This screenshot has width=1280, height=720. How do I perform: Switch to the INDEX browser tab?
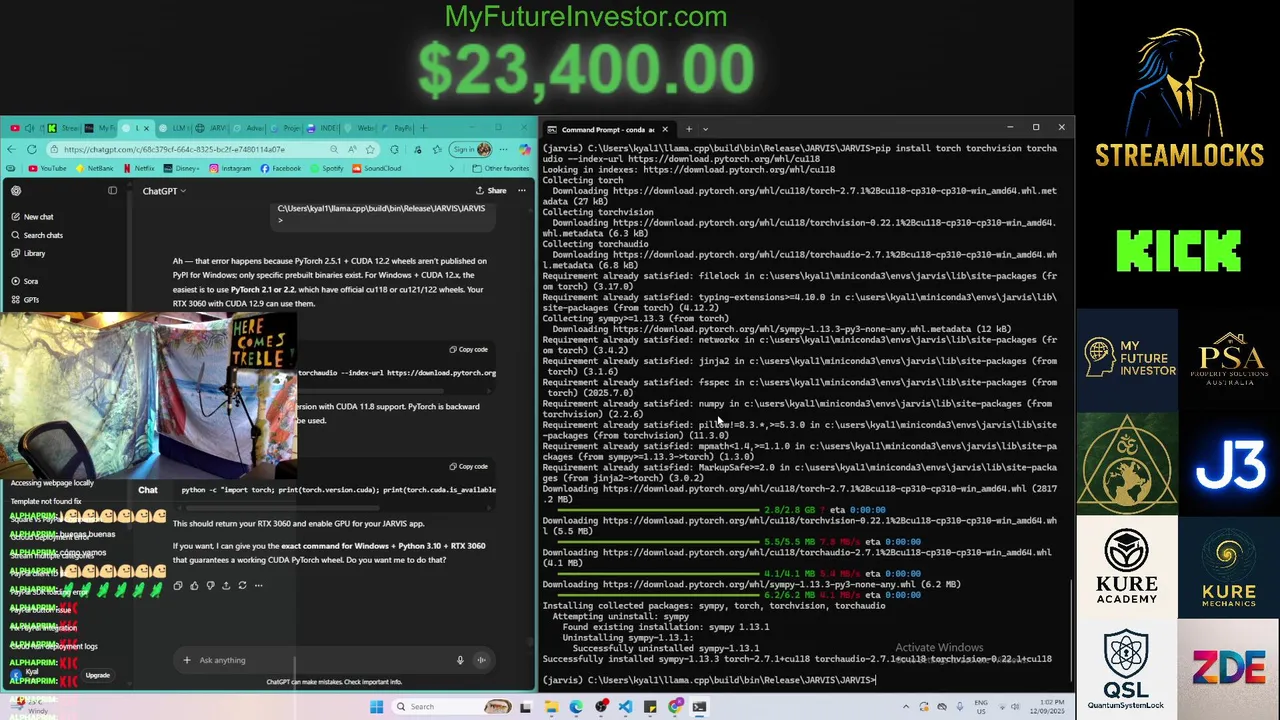point(322,128)
